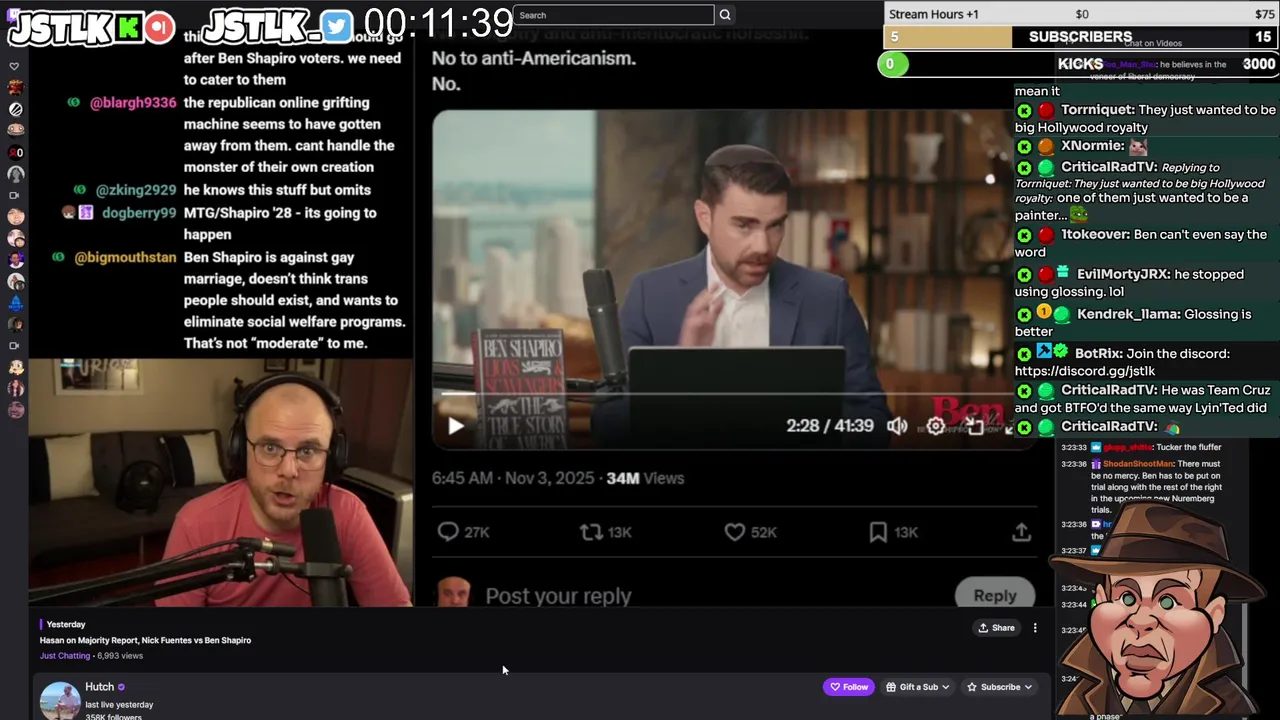Click ShodanShootMan's name in Twitch chat
Viewport: 1280px width, 720px height.
pyautogui.click(x=1139, y=464)
